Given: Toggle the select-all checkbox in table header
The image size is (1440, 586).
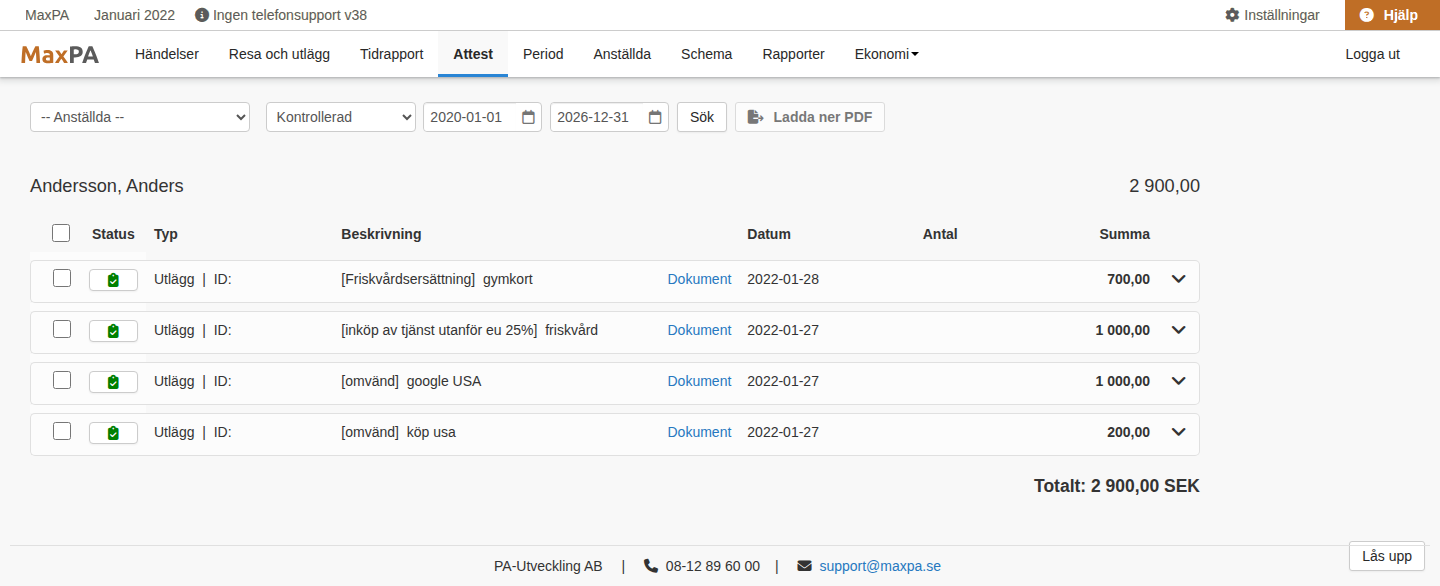Looking at the screenshot, I should click(x=61, y=233).
